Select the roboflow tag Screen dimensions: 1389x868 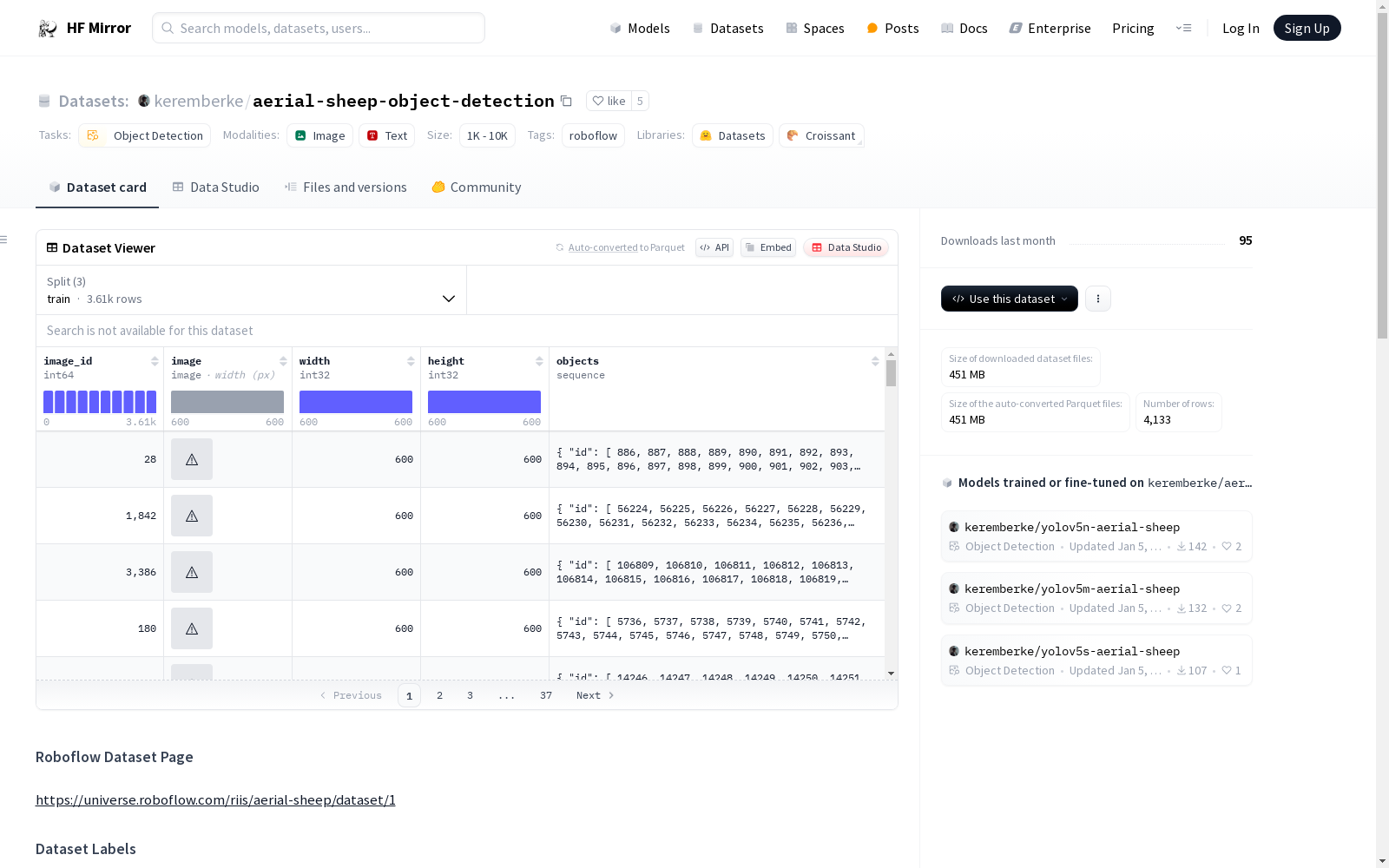tap(593, 135)
